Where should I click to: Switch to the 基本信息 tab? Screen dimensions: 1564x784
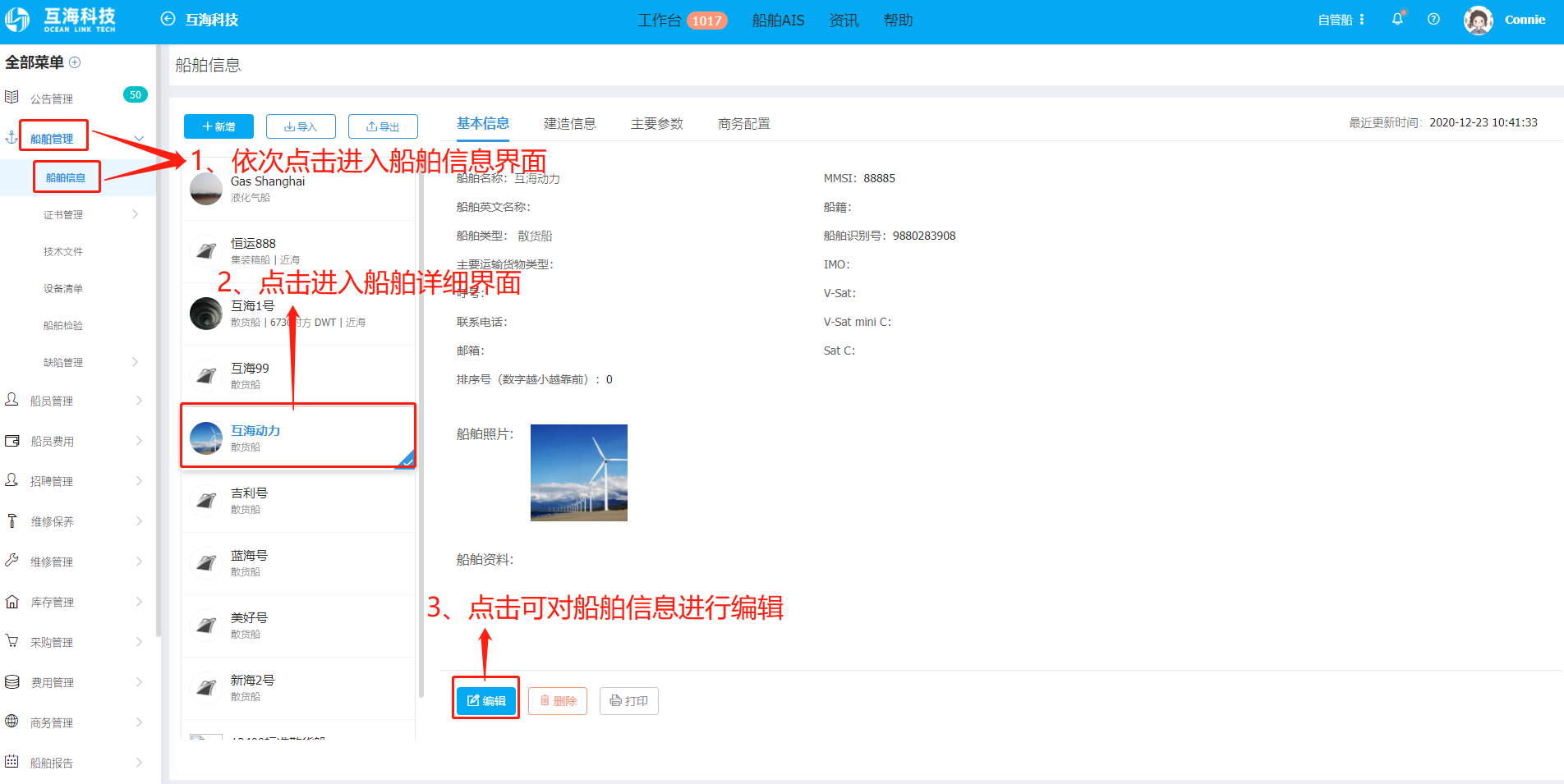(x=483, y=123)
